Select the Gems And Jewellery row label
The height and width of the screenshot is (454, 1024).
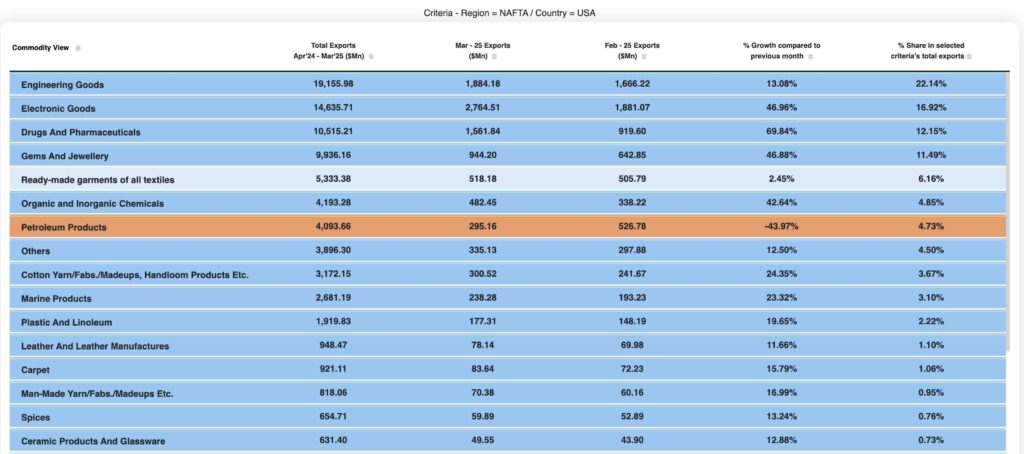[65, 156]
